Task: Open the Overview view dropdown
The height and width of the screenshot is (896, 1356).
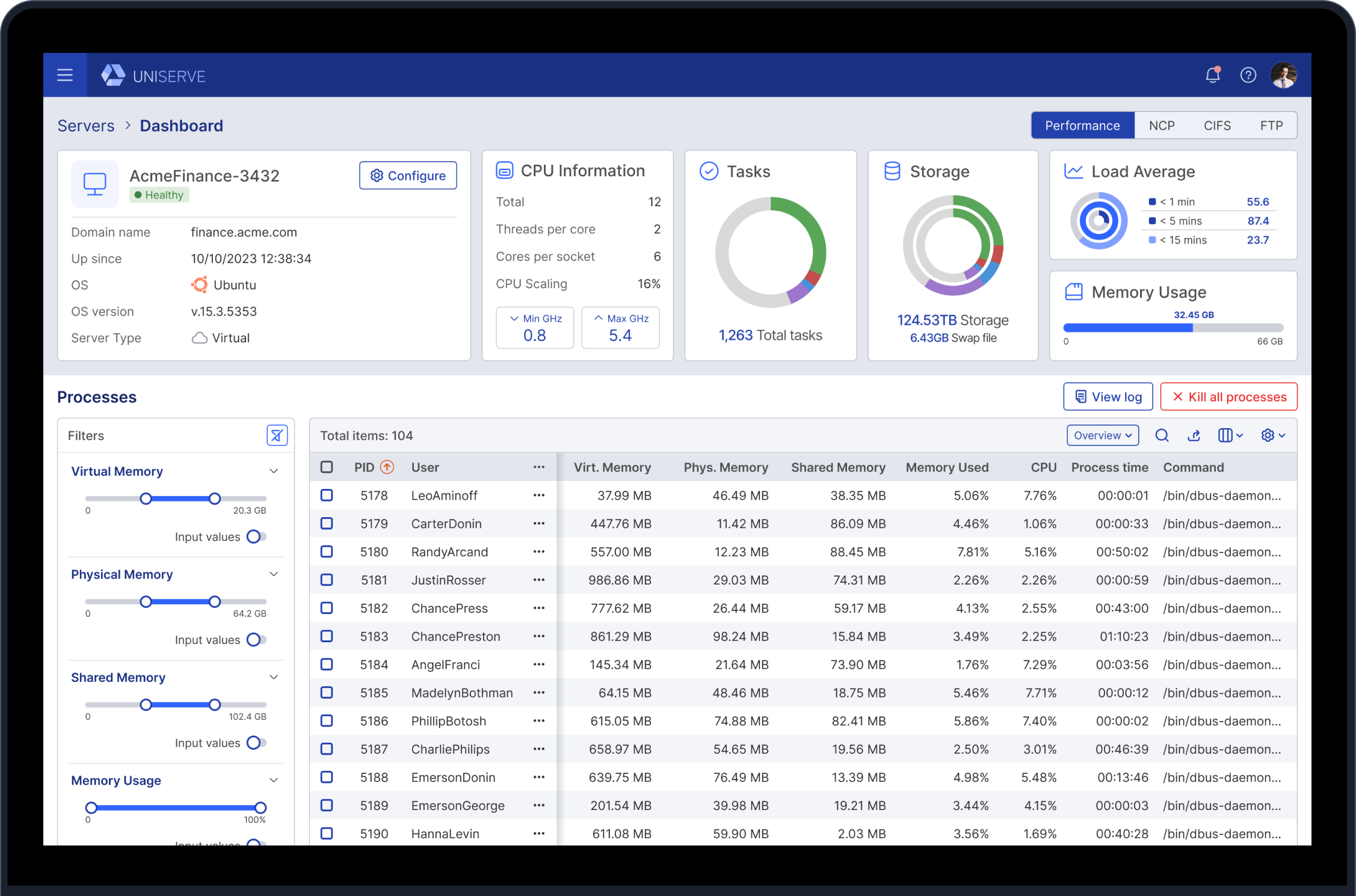Action: (x=1103, y=435)
